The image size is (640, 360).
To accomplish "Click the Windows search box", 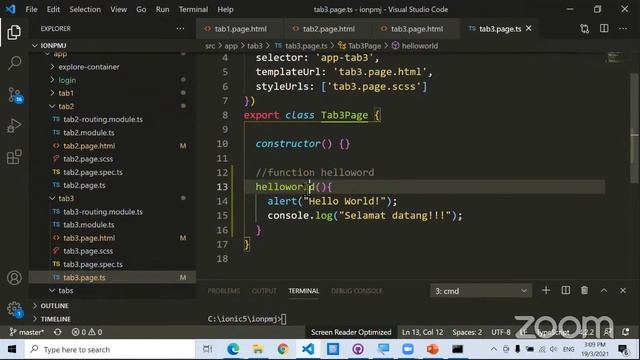I will [x=110, y=349].
